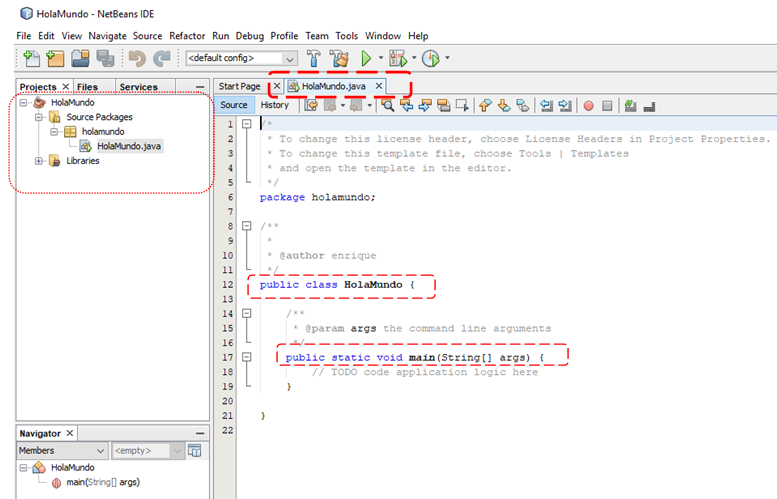The image size is (777, 499).
Task: Open the Navigate menu
Action: pos(108,36)
